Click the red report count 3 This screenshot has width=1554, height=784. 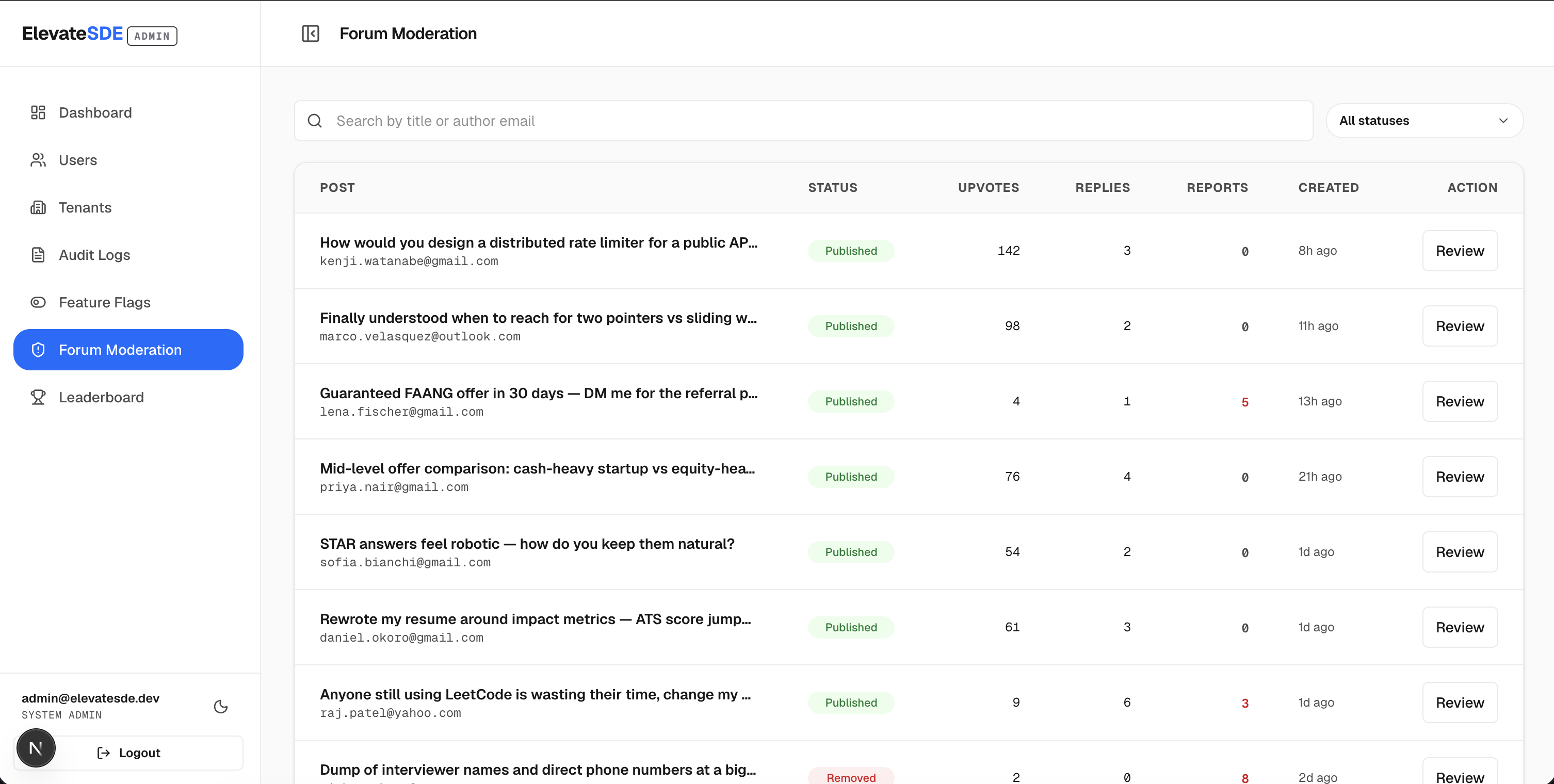1244,703
